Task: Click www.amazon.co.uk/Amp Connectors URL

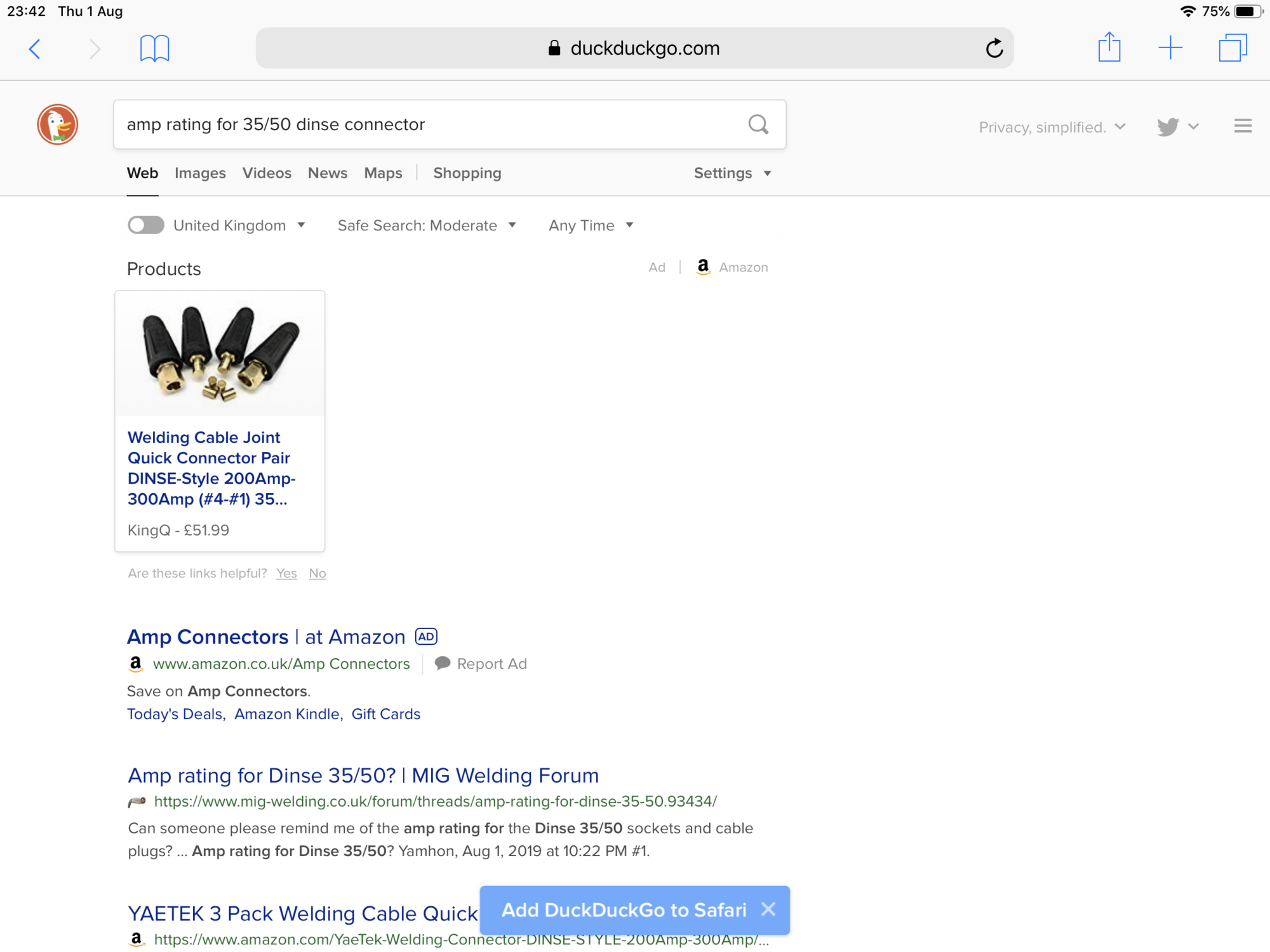Action: pos(281,664)
